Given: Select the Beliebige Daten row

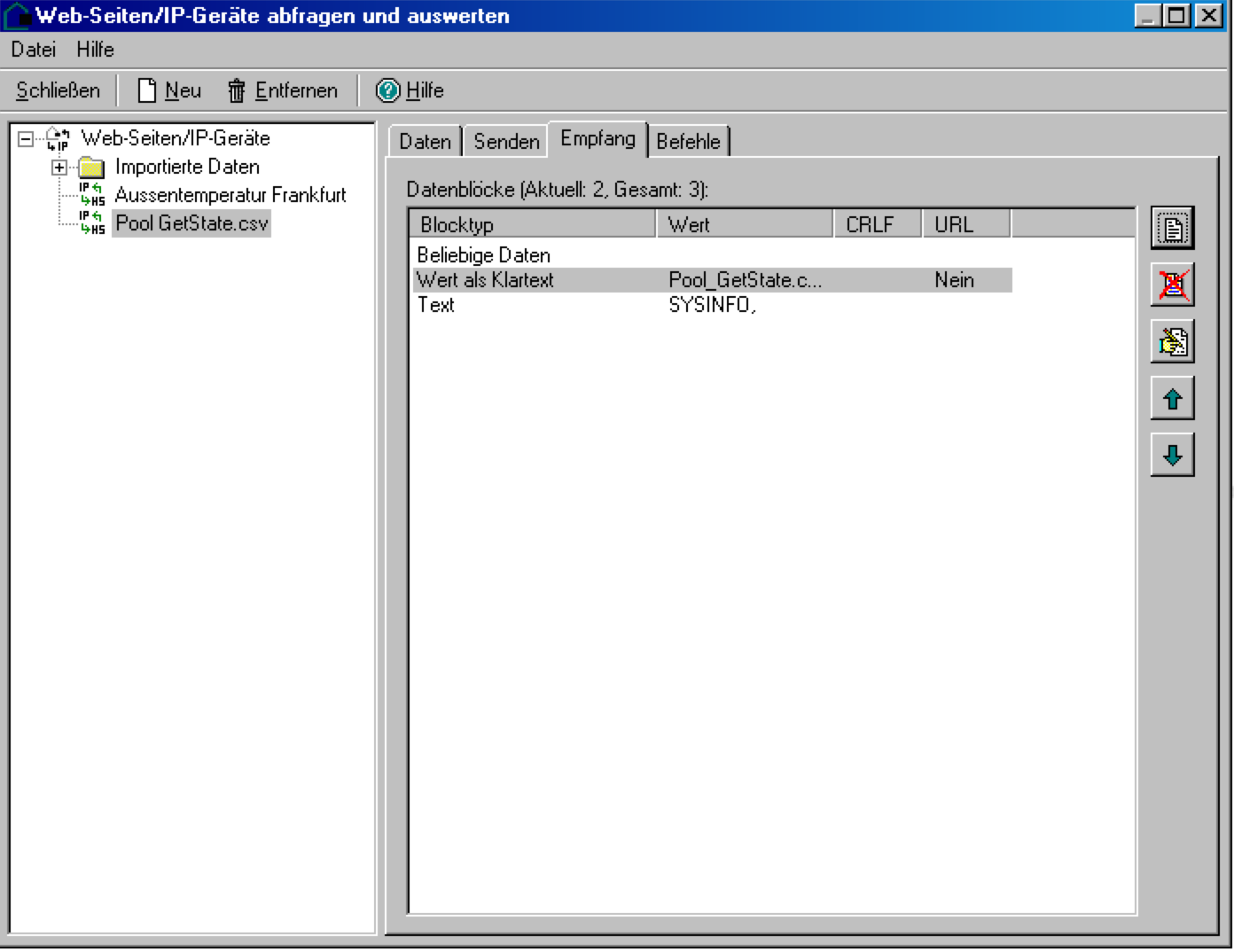Looking at the screenshot, I should (712, 255).
